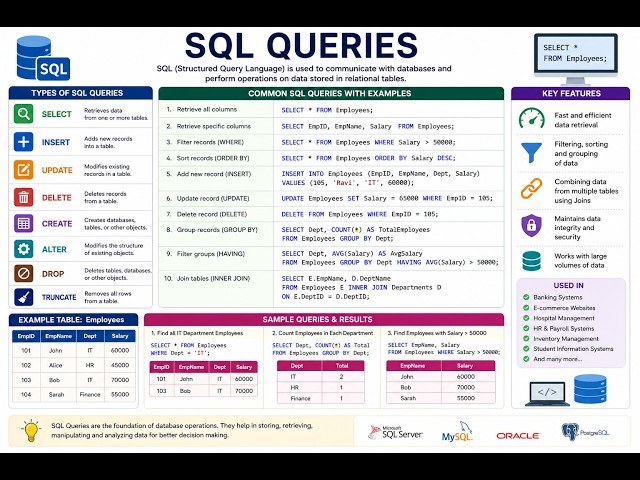Click the Total column header in results
This screenshot has height=480, width=640.
[x=342, y=366]
